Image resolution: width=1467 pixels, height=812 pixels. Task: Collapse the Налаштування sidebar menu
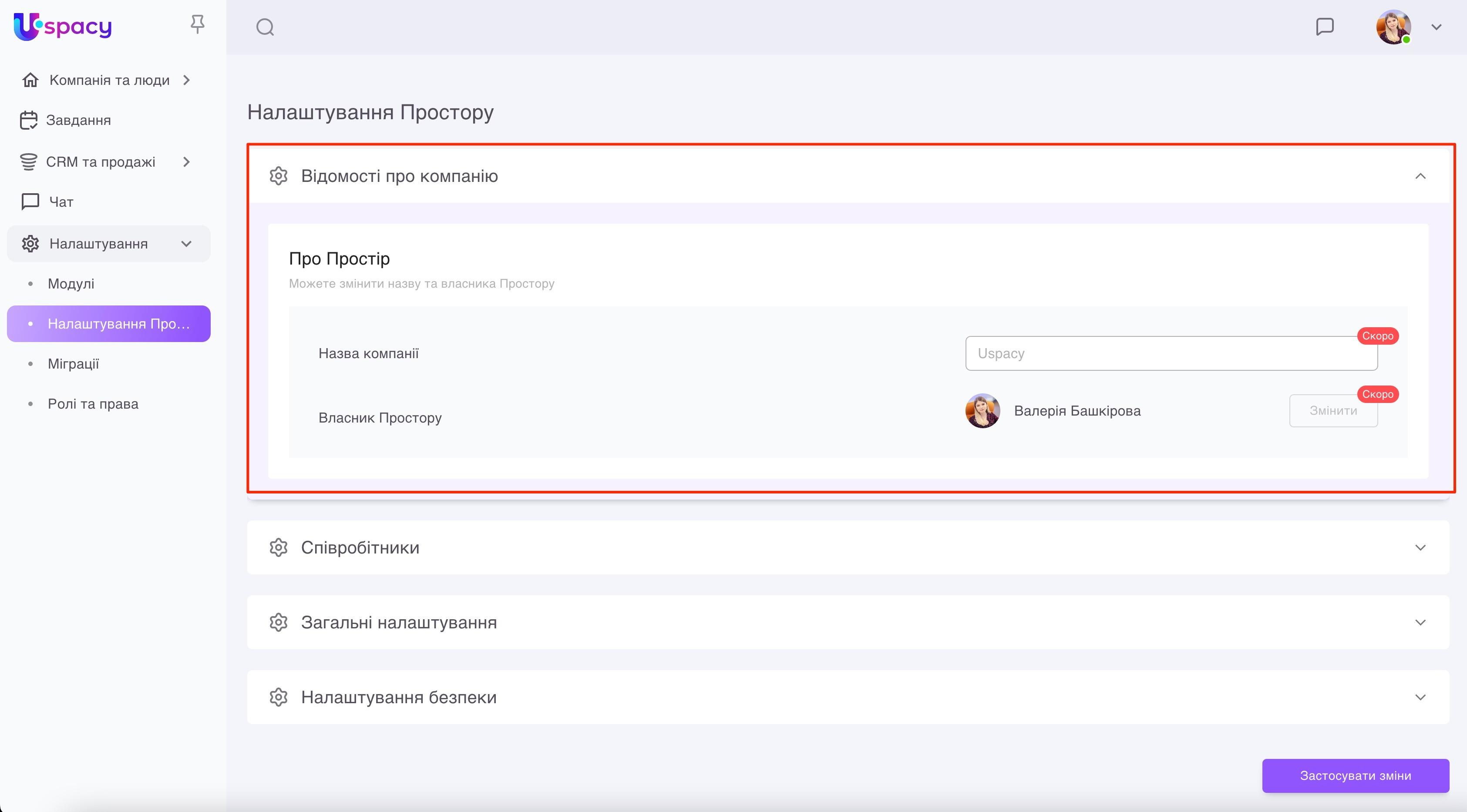186,244
